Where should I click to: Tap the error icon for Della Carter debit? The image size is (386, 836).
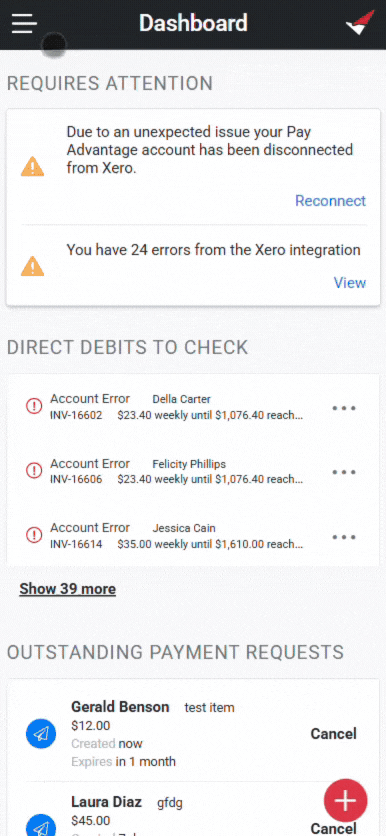34,406
